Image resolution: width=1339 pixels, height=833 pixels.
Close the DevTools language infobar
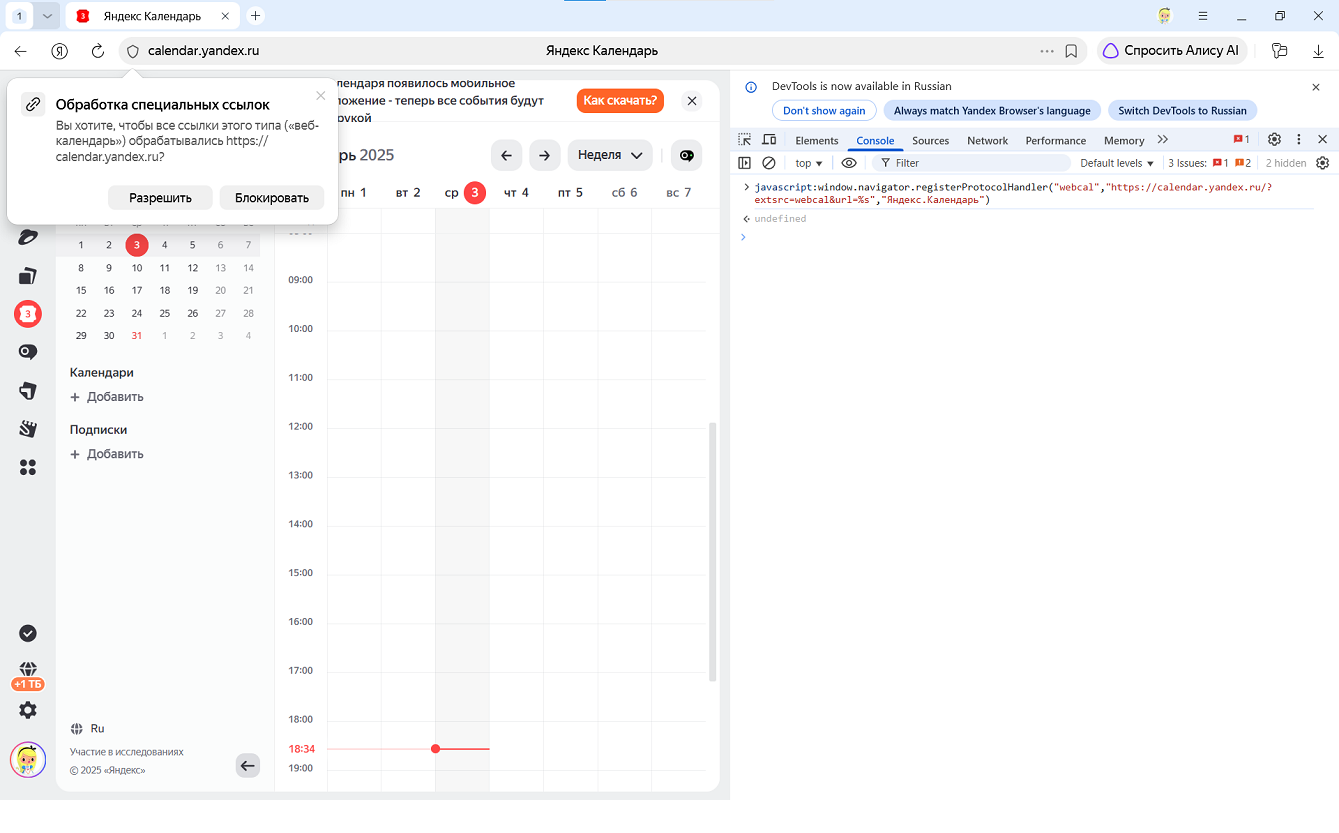1316,87
